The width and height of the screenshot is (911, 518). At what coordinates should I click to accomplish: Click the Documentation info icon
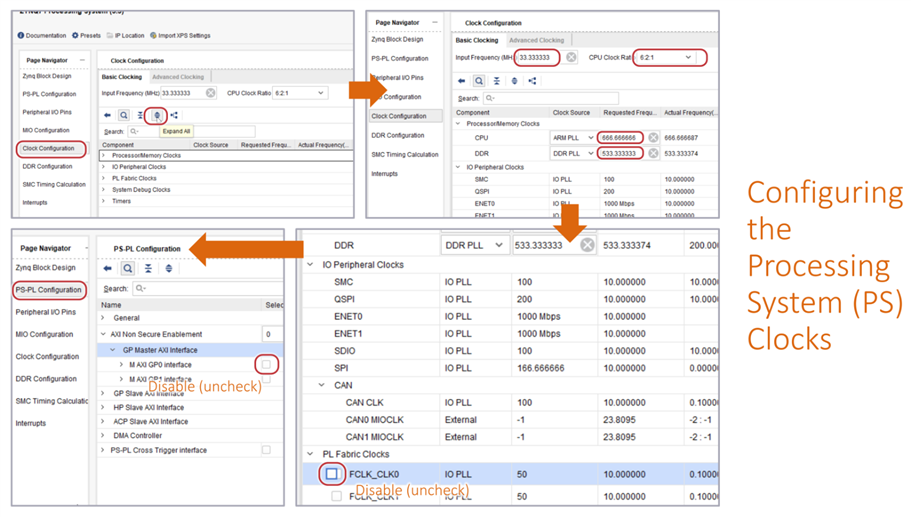[21, 35]
